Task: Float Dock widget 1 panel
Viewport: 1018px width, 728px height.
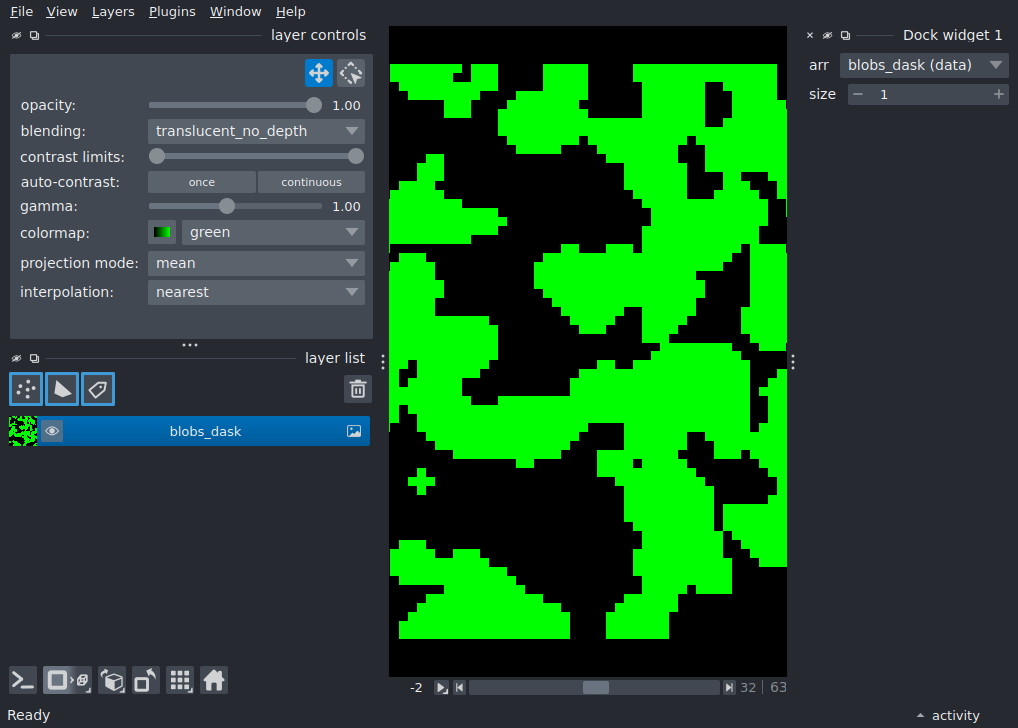Action: click(845, 35)
